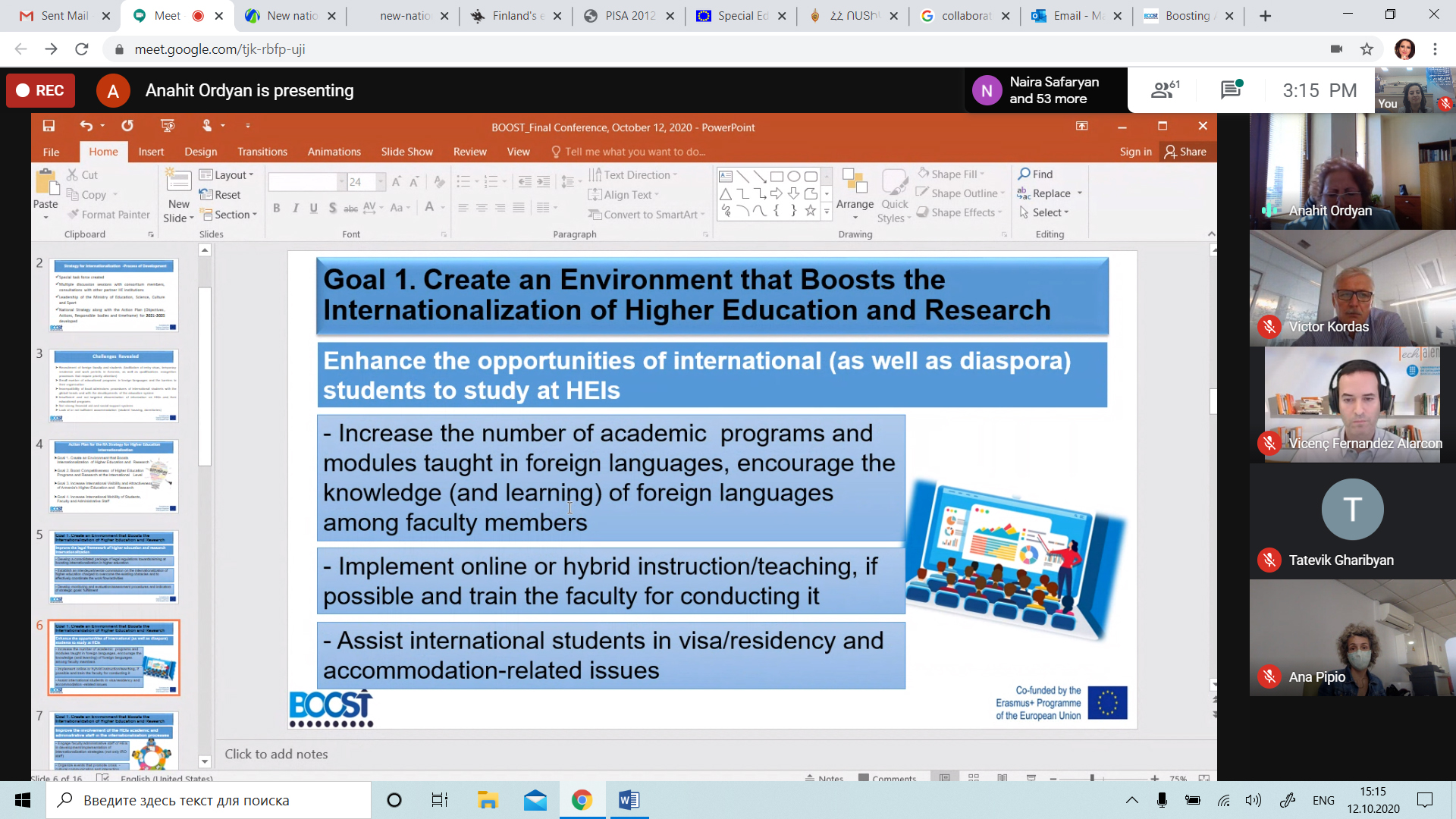Click the Share button
Image resolution: width=1456 pixels, height=819 pixels.
[x=1186, y=152]
